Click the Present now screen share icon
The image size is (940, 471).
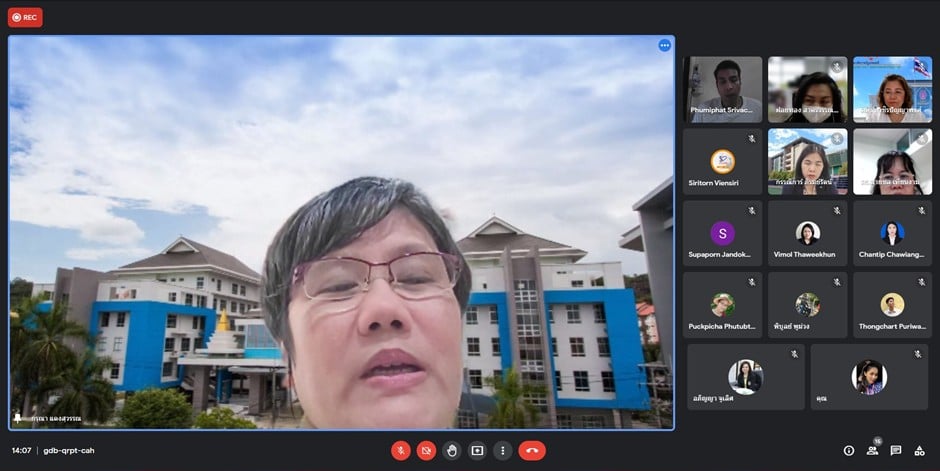pos(477,450)
